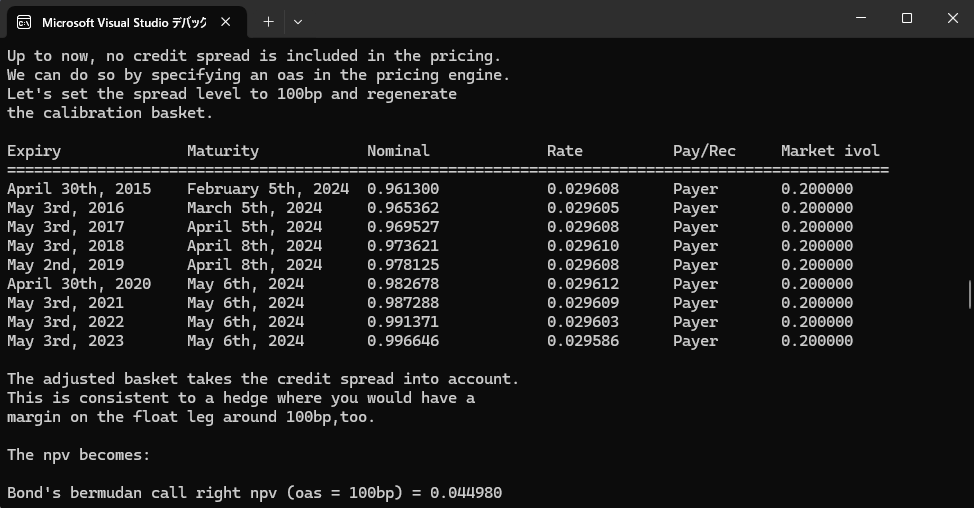The image size is (974, 508).
Task: Click expiry May 2nd, 2019
Action: click(65, 265)
